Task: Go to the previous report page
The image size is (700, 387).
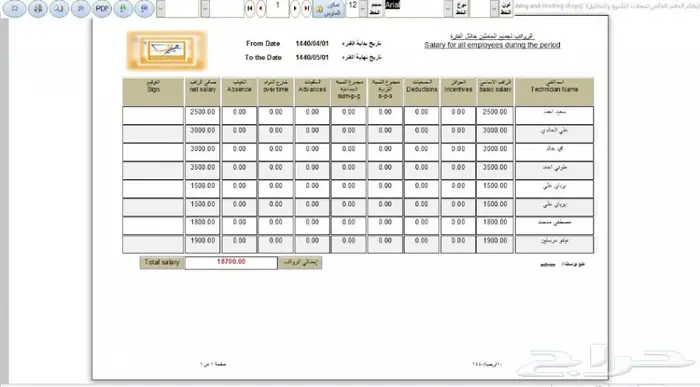Action: (261, 8)
